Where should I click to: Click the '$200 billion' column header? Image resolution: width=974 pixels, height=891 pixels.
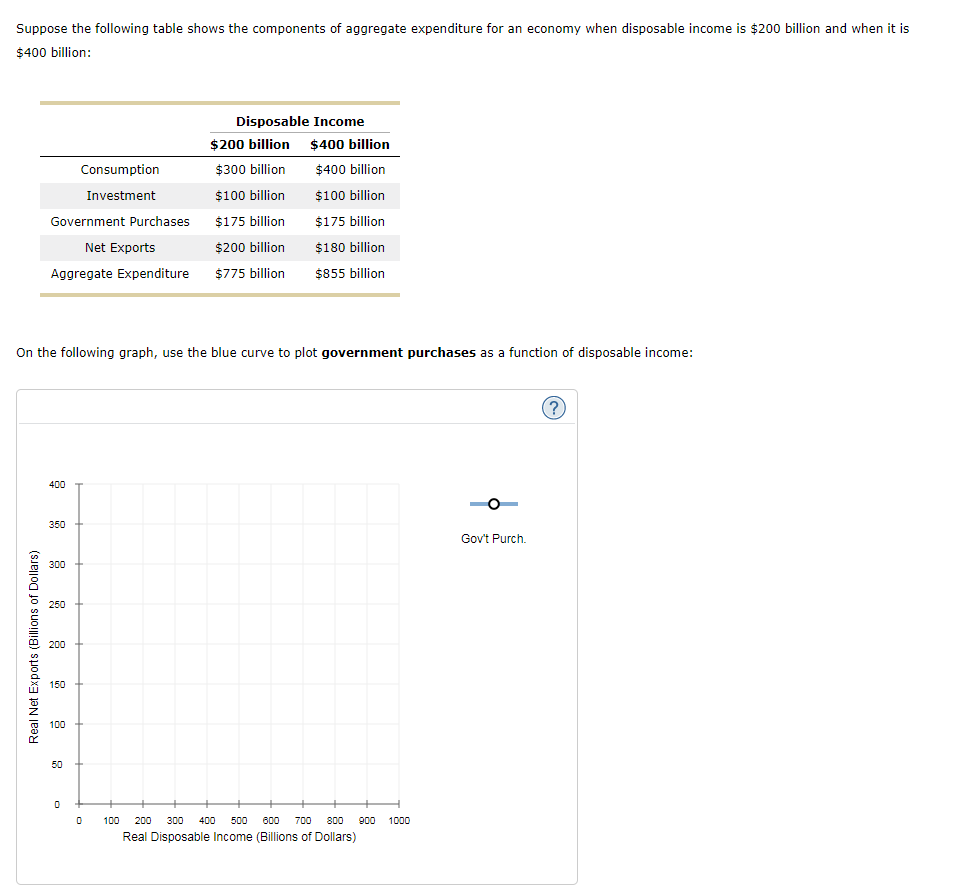click(250, 144)
